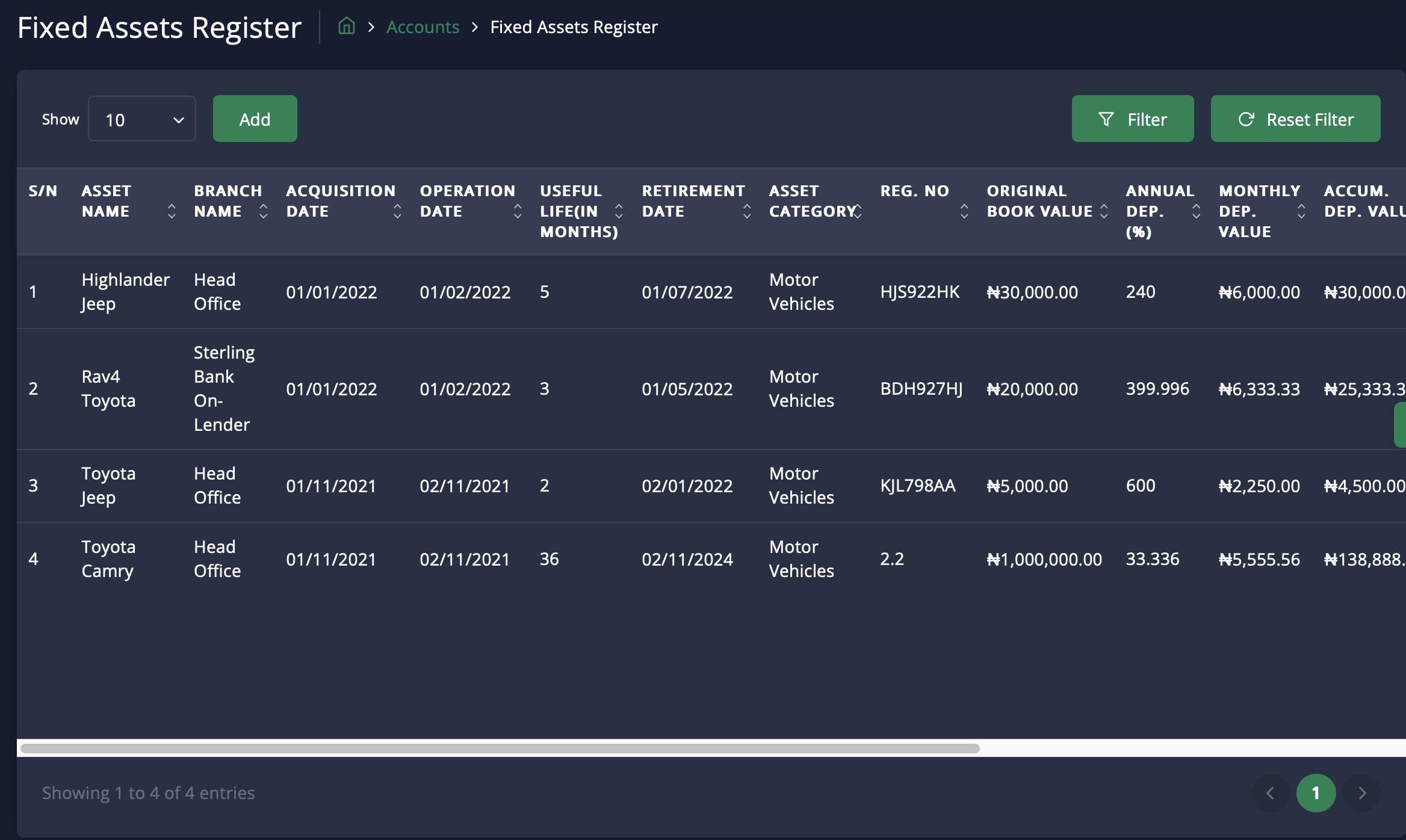Sort by Acquisition Date column arrows
Viewport: 1406px width, 840px height.
[x=397, y=211]
